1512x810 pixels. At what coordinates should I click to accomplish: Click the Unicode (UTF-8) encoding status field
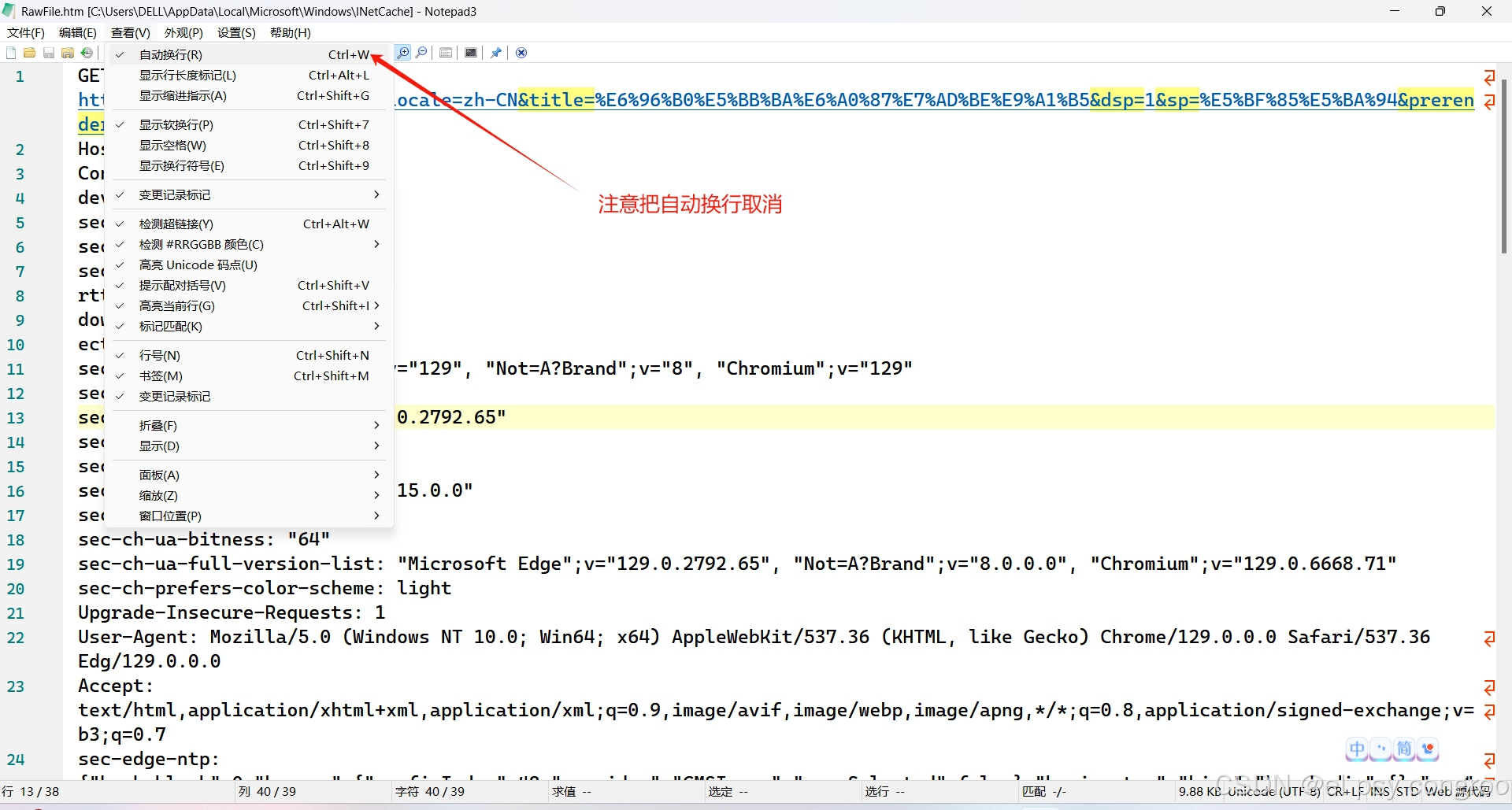[x=1275, y=791]
